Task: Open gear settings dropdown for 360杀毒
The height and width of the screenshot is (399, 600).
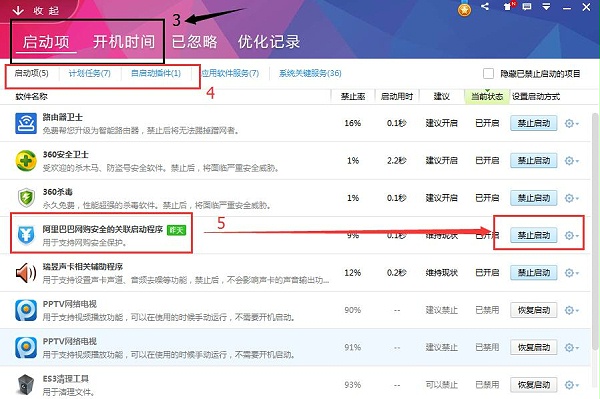Action: click(572, 198)
